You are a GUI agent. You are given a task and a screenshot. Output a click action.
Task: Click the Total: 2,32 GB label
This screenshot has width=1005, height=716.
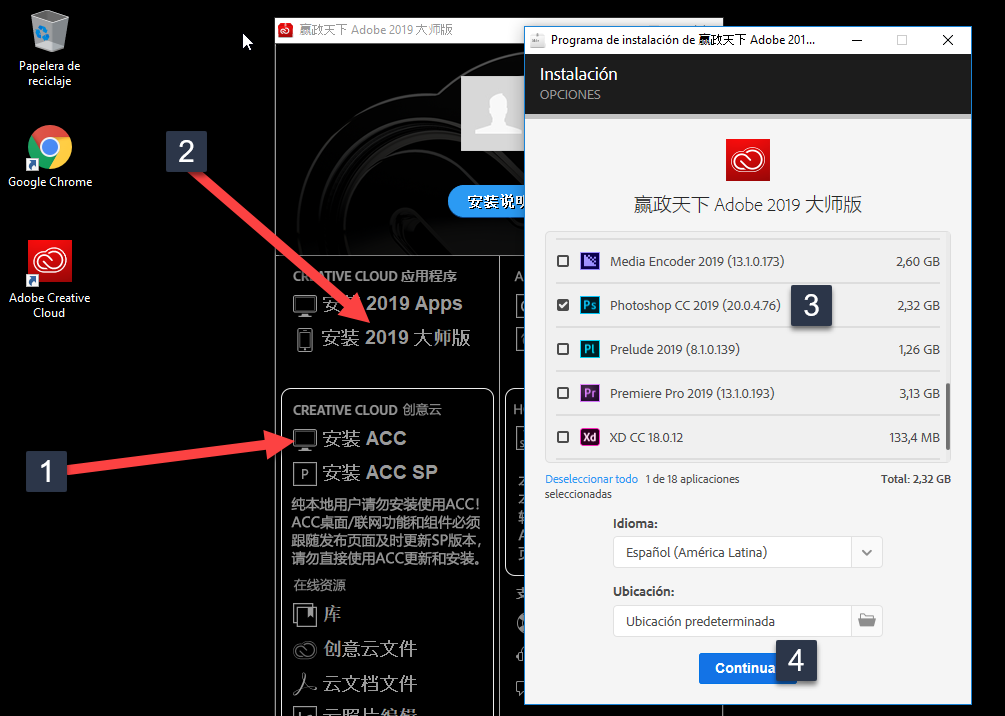916,479
